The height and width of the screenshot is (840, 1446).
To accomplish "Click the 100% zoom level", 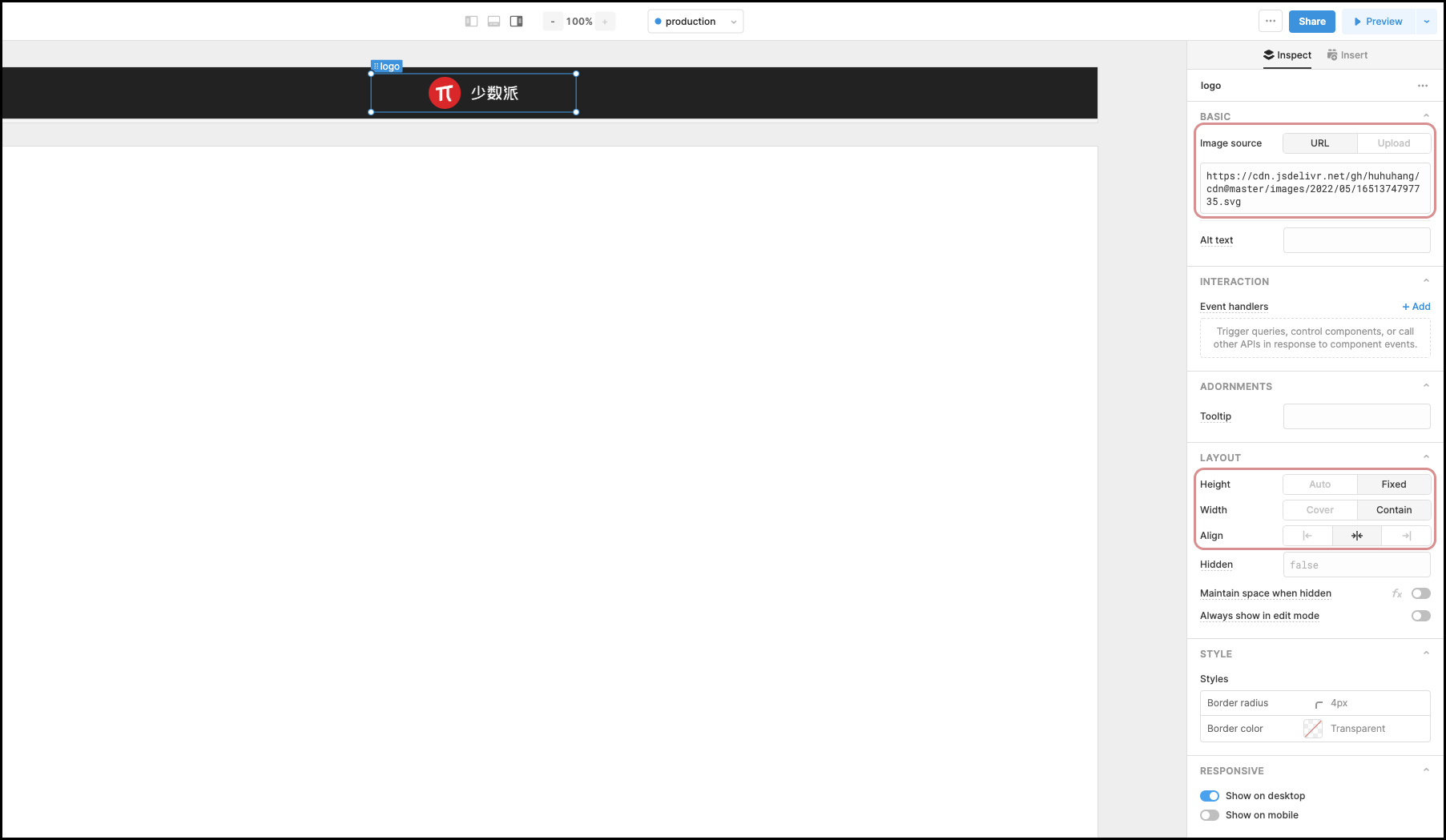I will pyautogui.click(x=579, y=22).
